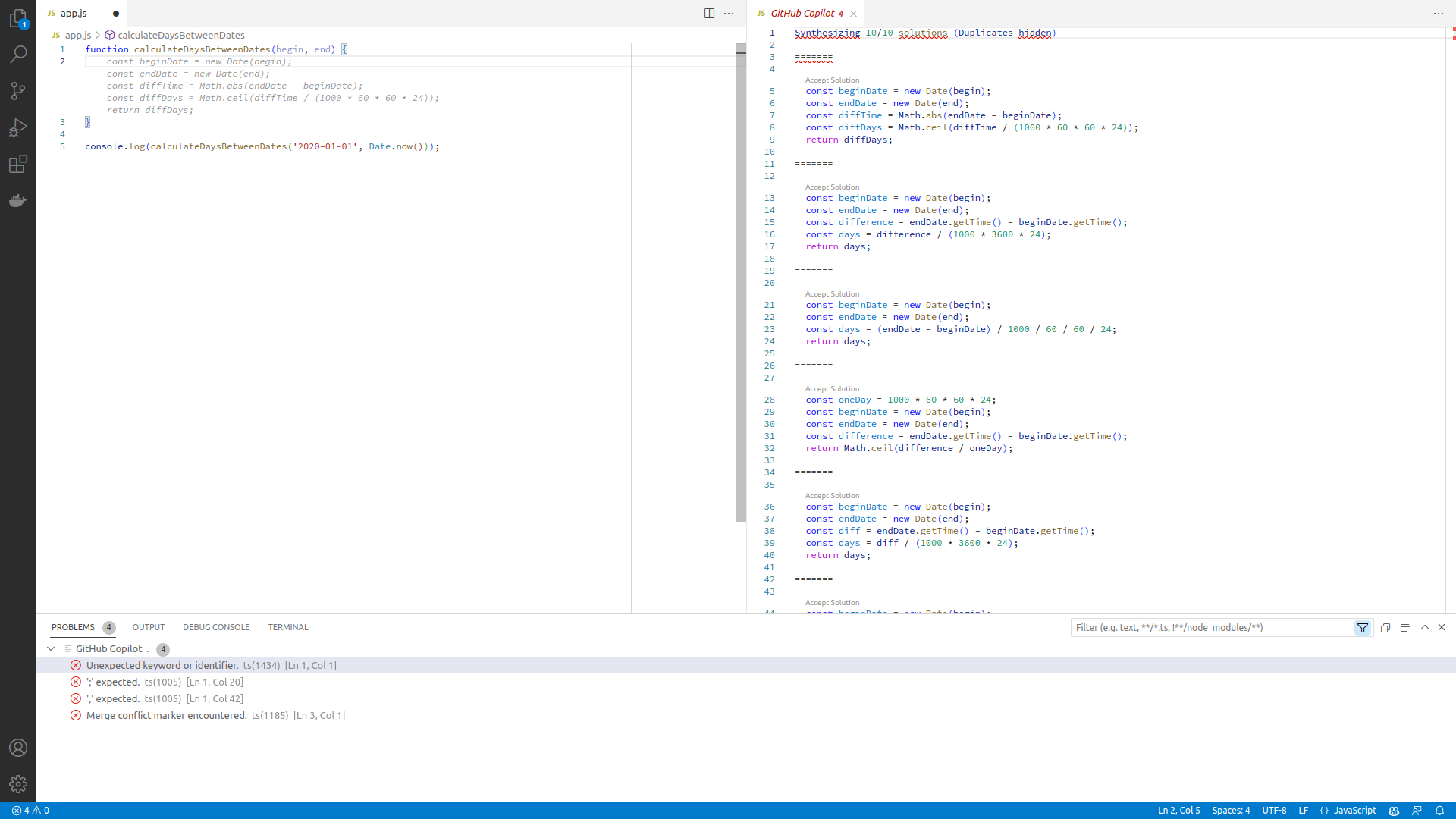
Task: Open the editor More Actions menu
Action: [730, 13]
